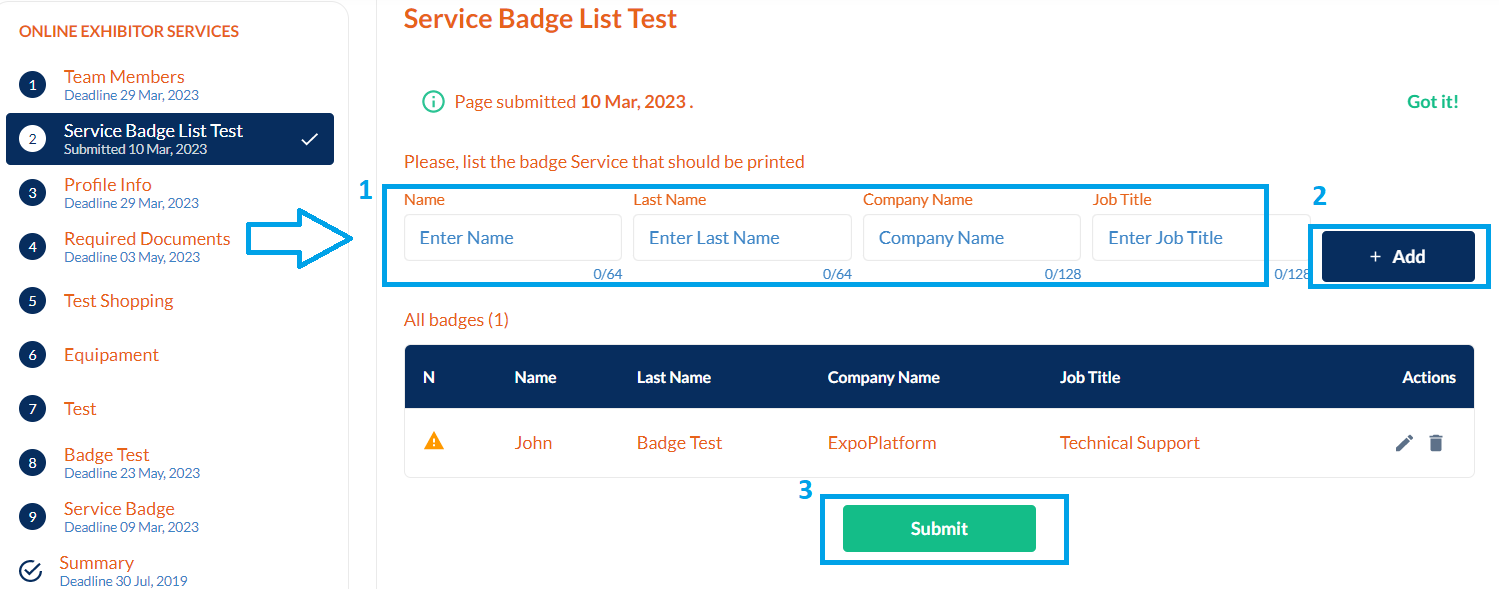Viewport: 1499px width, 589px height.
Task: Click the Summary checkmark circle icon
Action: 31,571
